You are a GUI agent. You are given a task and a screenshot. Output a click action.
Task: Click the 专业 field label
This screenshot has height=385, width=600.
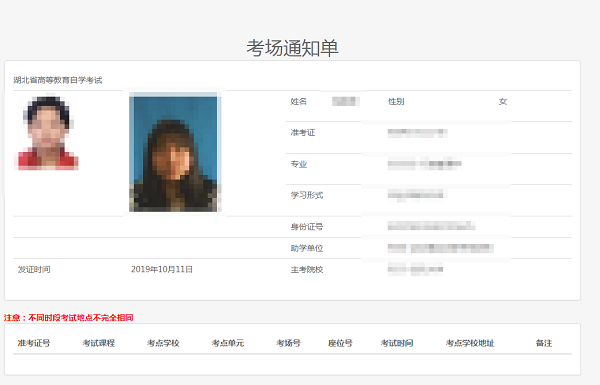point(299,164)
